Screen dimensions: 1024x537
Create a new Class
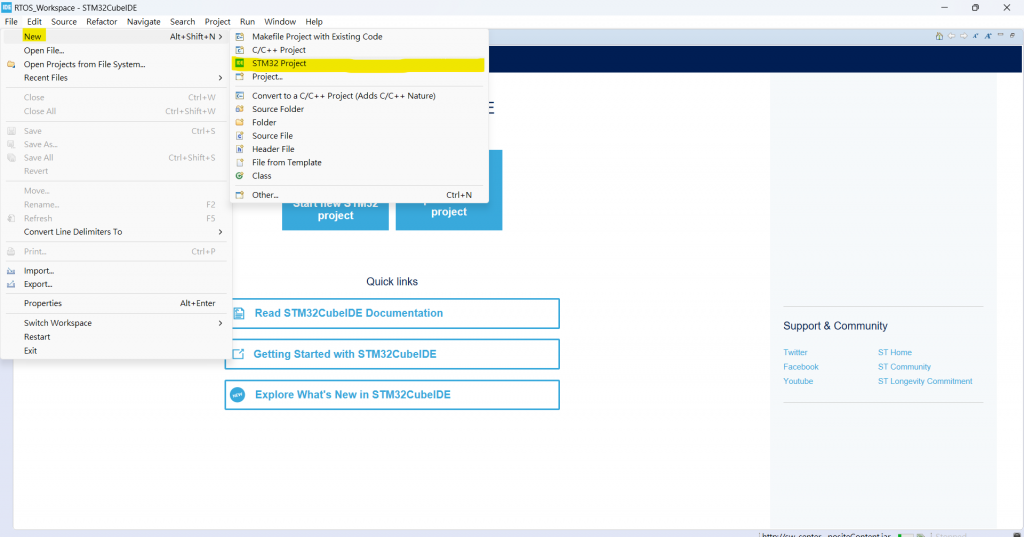coord(358,176)
